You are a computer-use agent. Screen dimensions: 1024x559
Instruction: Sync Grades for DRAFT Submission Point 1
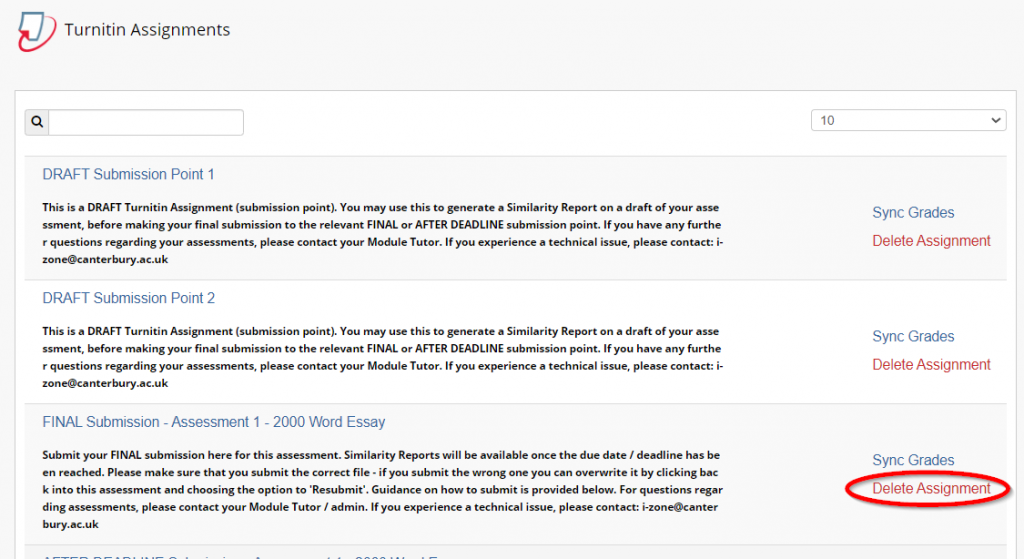913,212
